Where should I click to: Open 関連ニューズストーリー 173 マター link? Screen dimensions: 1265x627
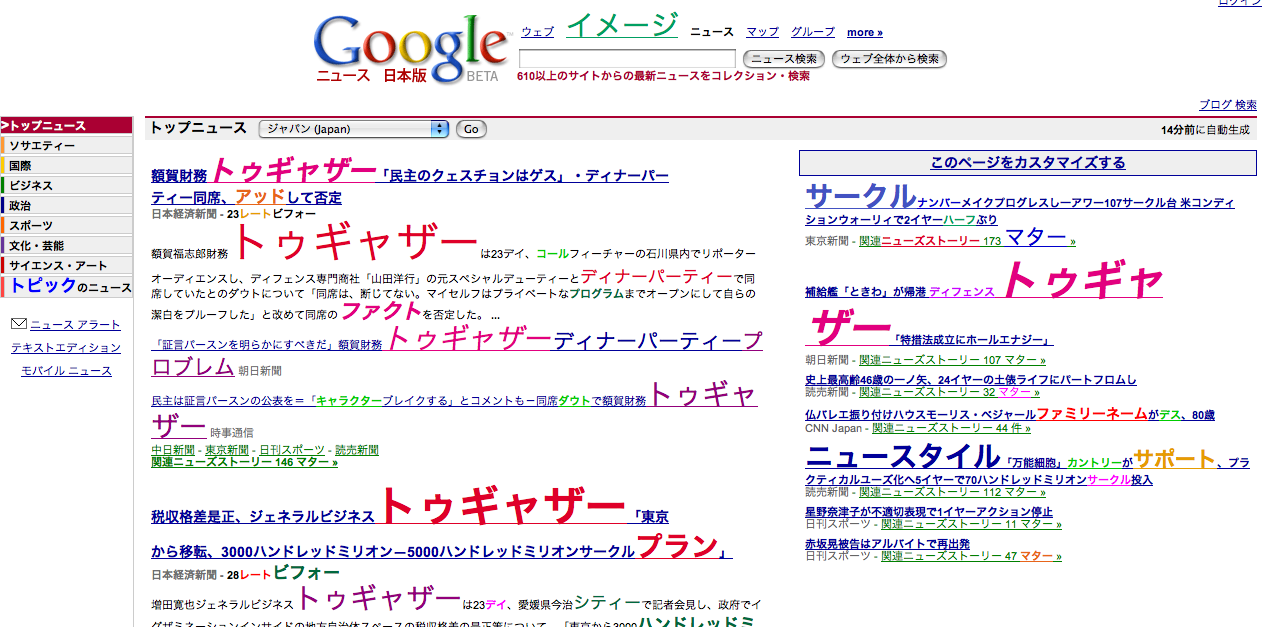pos(967,240)
